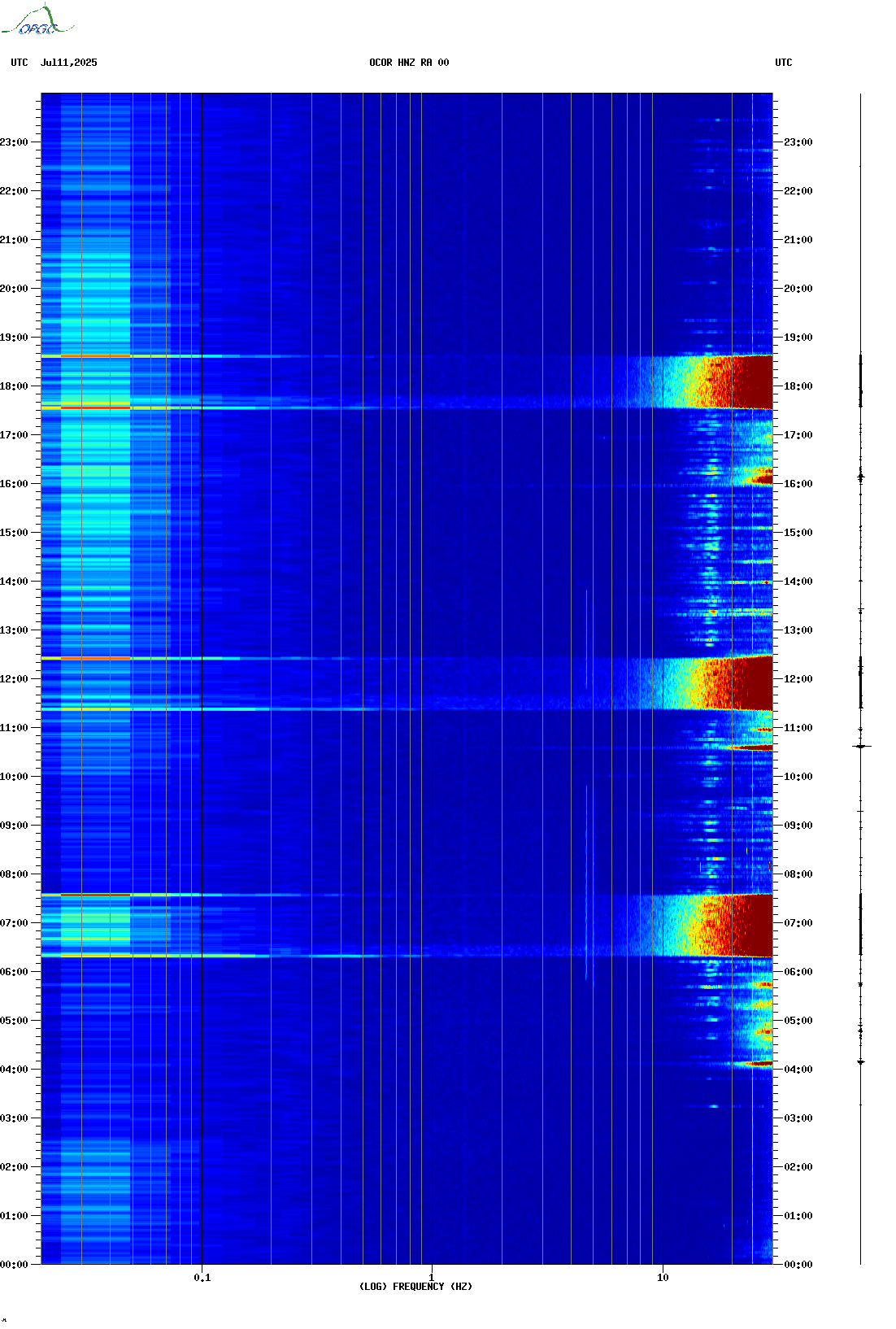
Task: Click the 11:00 label on the right time axis
Action: coord(798,728)
